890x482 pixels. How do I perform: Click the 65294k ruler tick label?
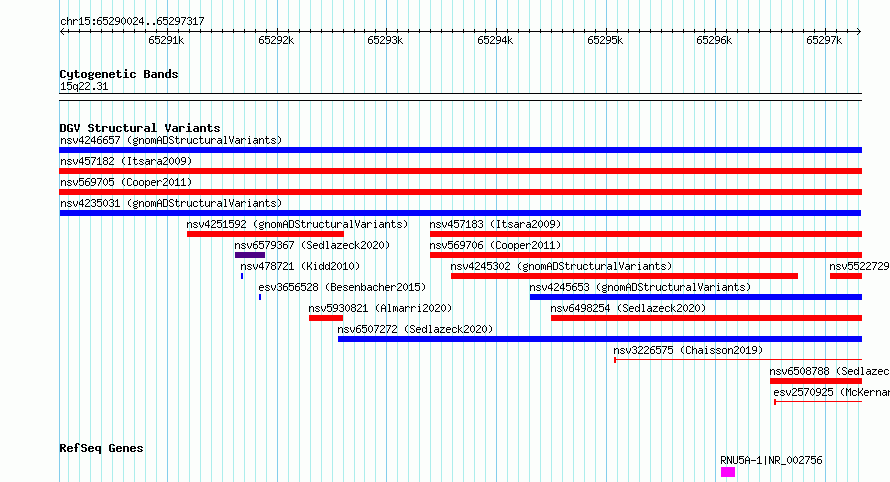(495, 40)
